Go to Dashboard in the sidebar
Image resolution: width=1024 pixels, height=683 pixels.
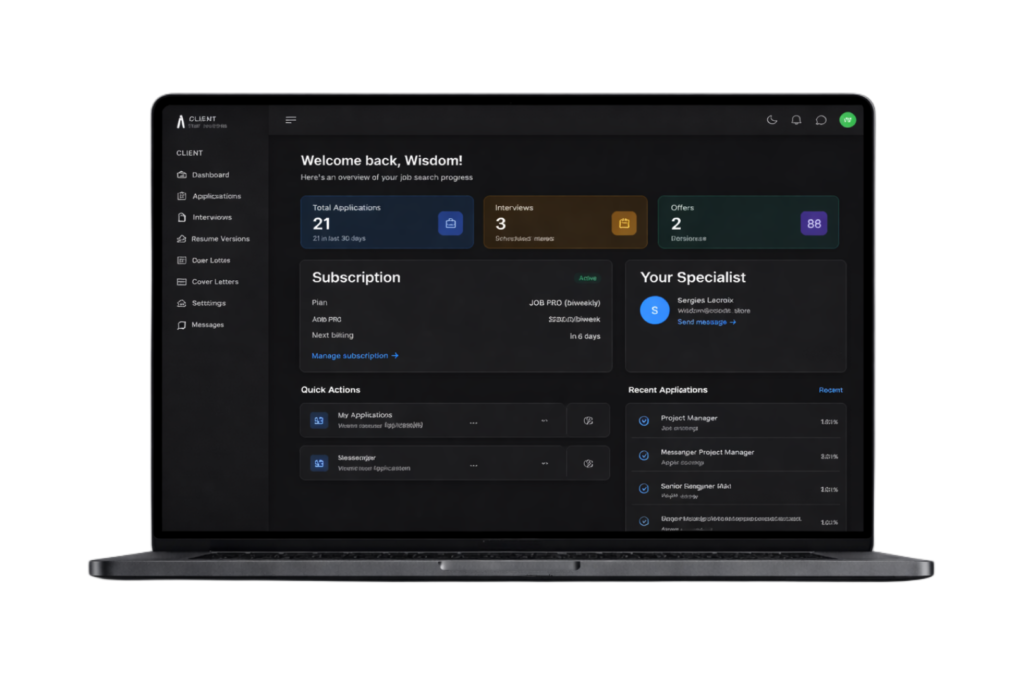(x=210, y=175)
